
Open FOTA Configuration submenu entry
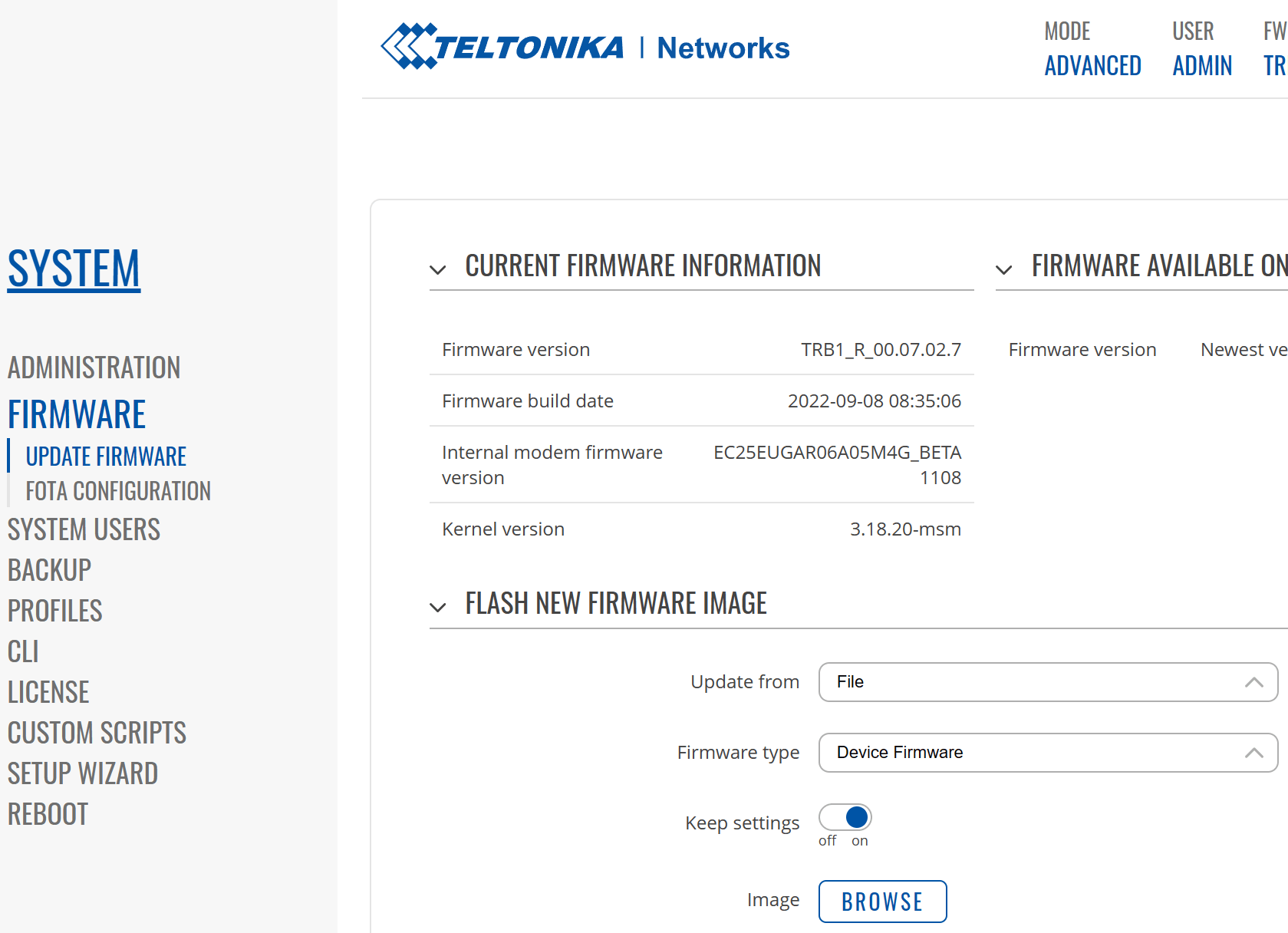coord(118,491)
